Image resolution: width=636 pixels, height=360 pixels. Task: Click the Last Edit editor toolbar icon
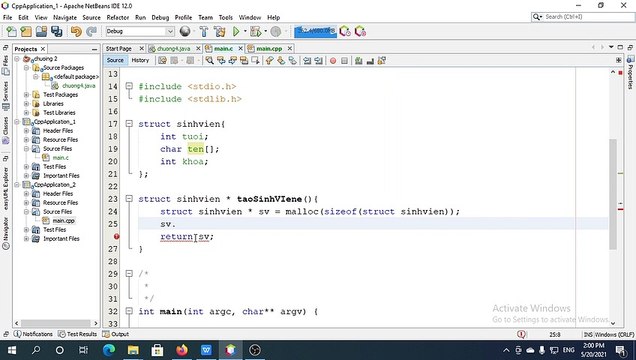point(162,60)
